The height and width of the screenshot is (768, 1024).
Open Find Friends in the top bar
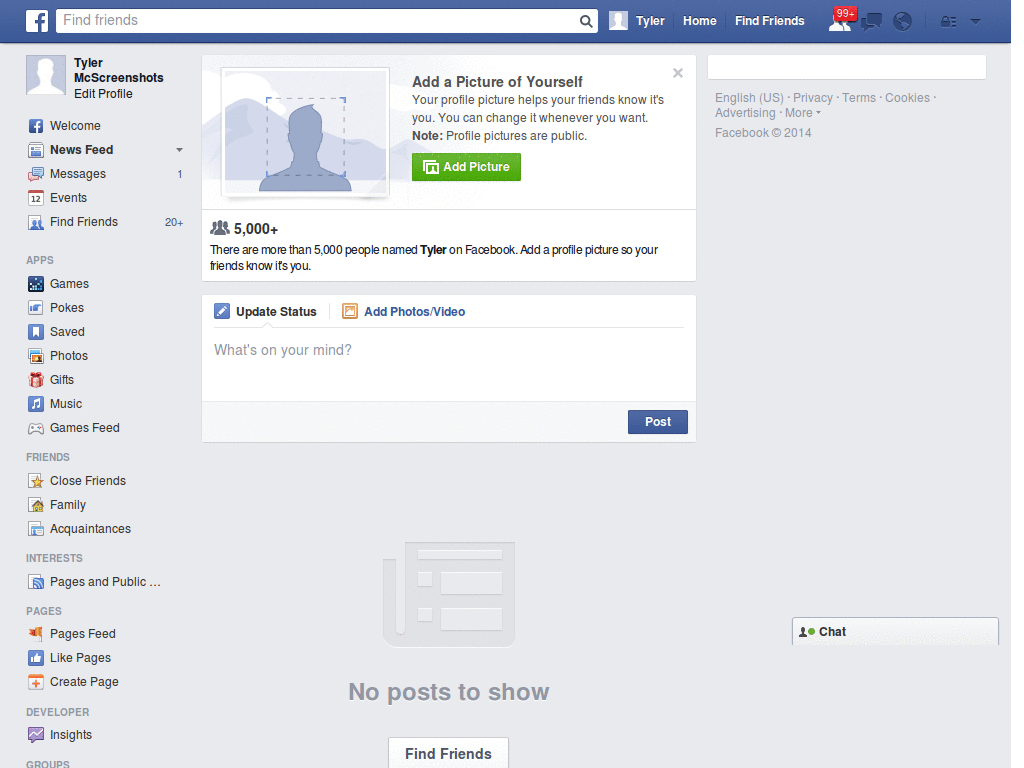tap(769, 21)
